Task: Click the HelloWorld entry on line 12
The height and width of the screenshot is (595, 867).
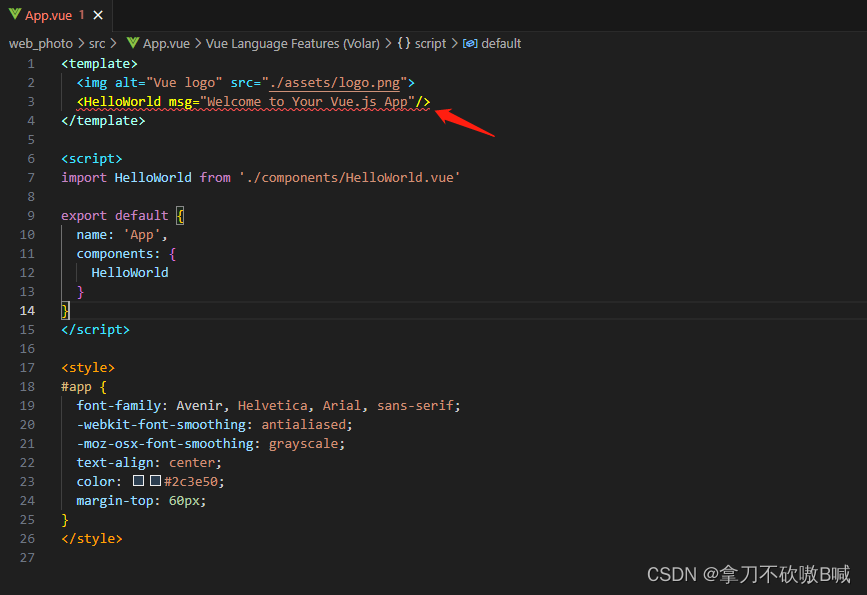Action: coord(130,273)
